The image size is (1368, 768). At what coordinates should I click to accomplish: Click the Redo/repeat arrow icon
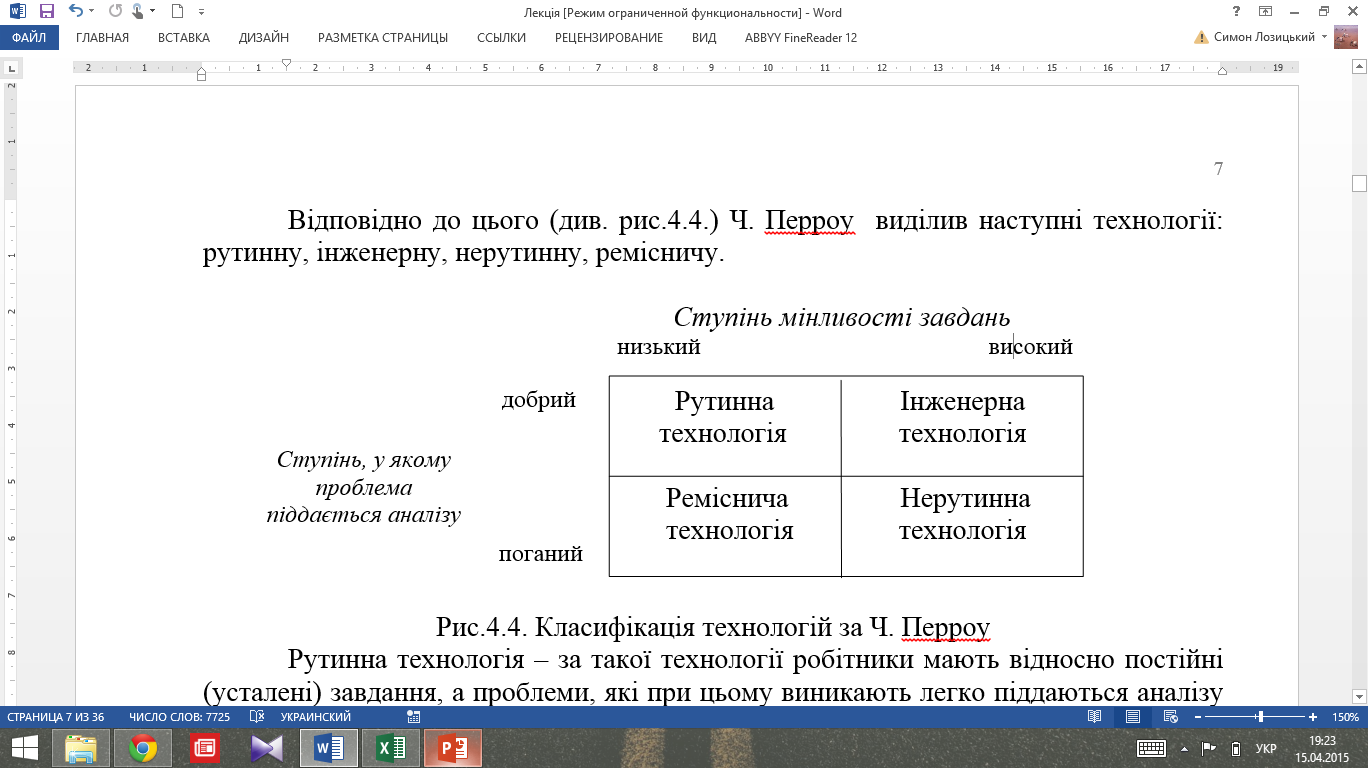[114, 12]
